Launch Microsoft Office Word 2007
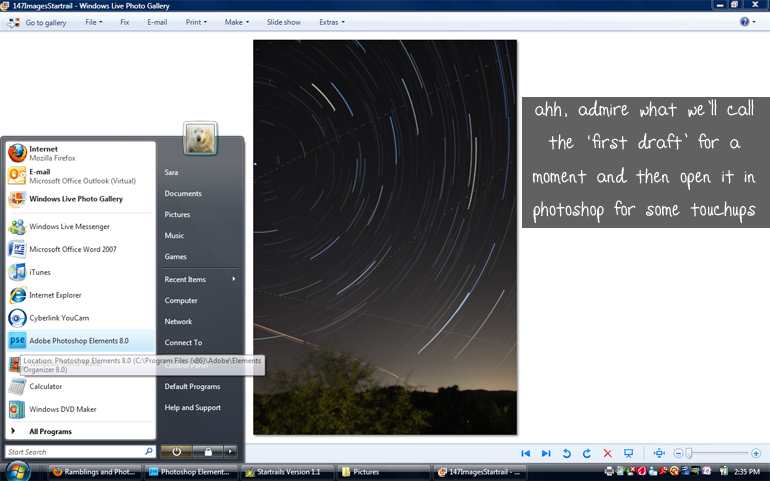Image resolution: width=770 pixels, height=481 pixels. coord(81,249)
